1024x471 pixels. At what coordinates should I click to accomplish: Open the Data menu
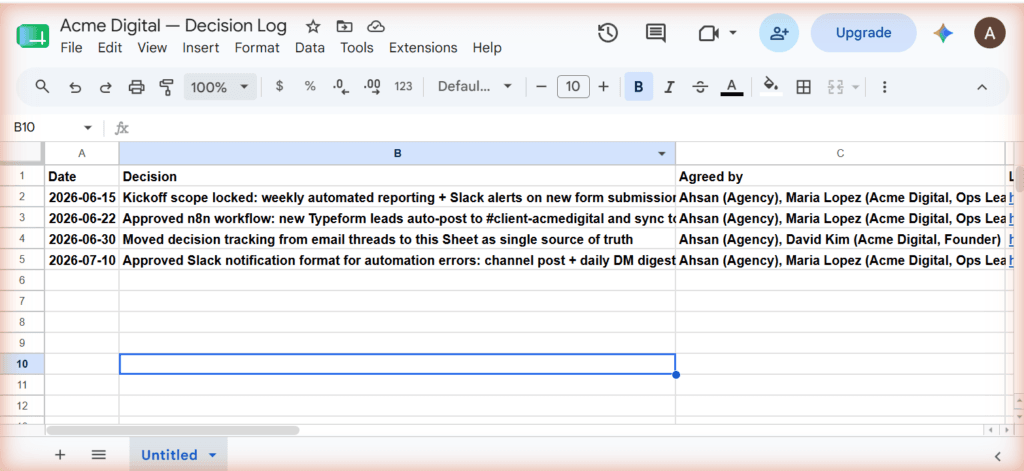pyautogui.click(x=310, y=48)
